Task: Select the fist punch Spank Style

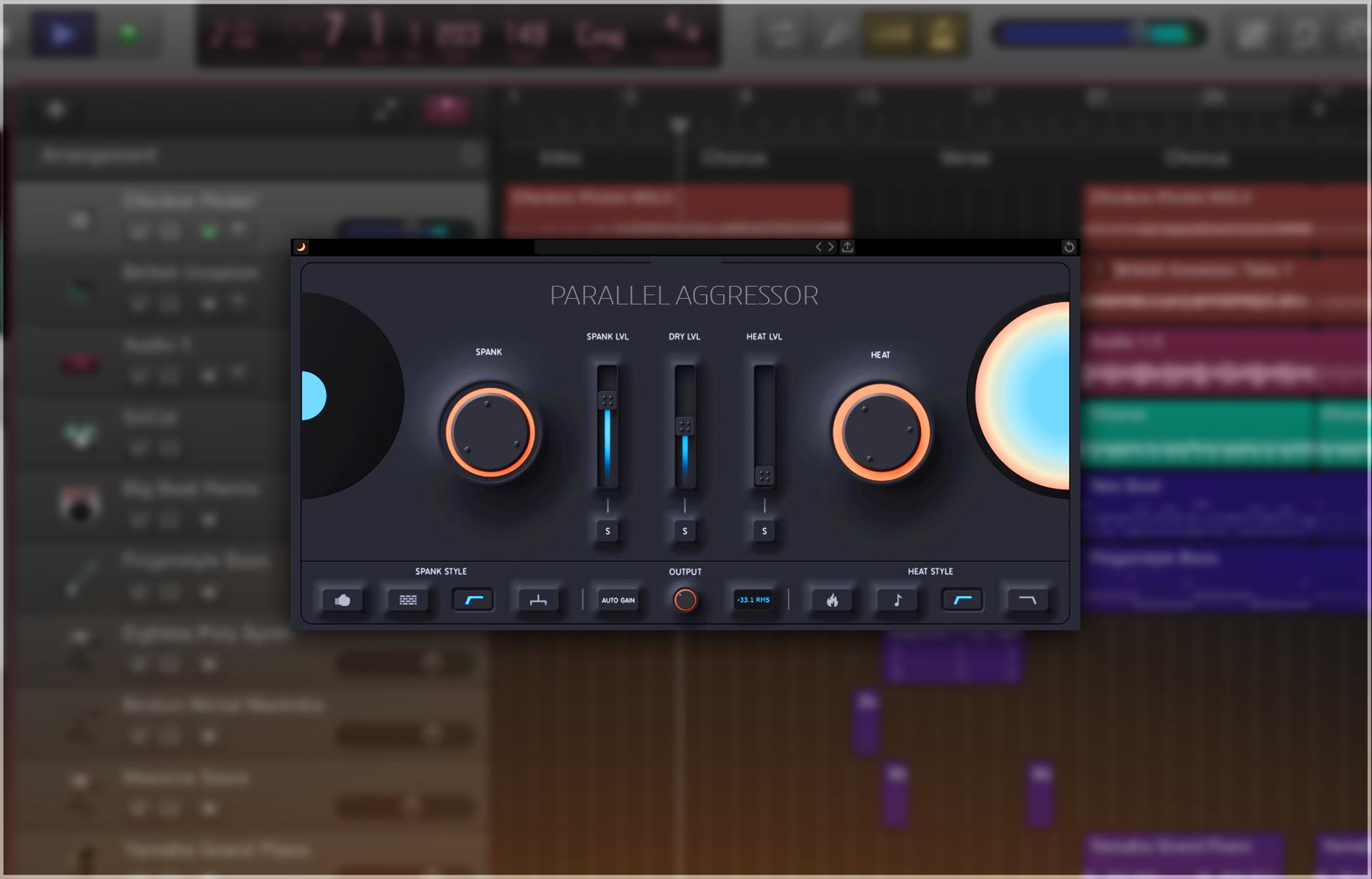Action: pyautogui.click(x=342, y=600)
